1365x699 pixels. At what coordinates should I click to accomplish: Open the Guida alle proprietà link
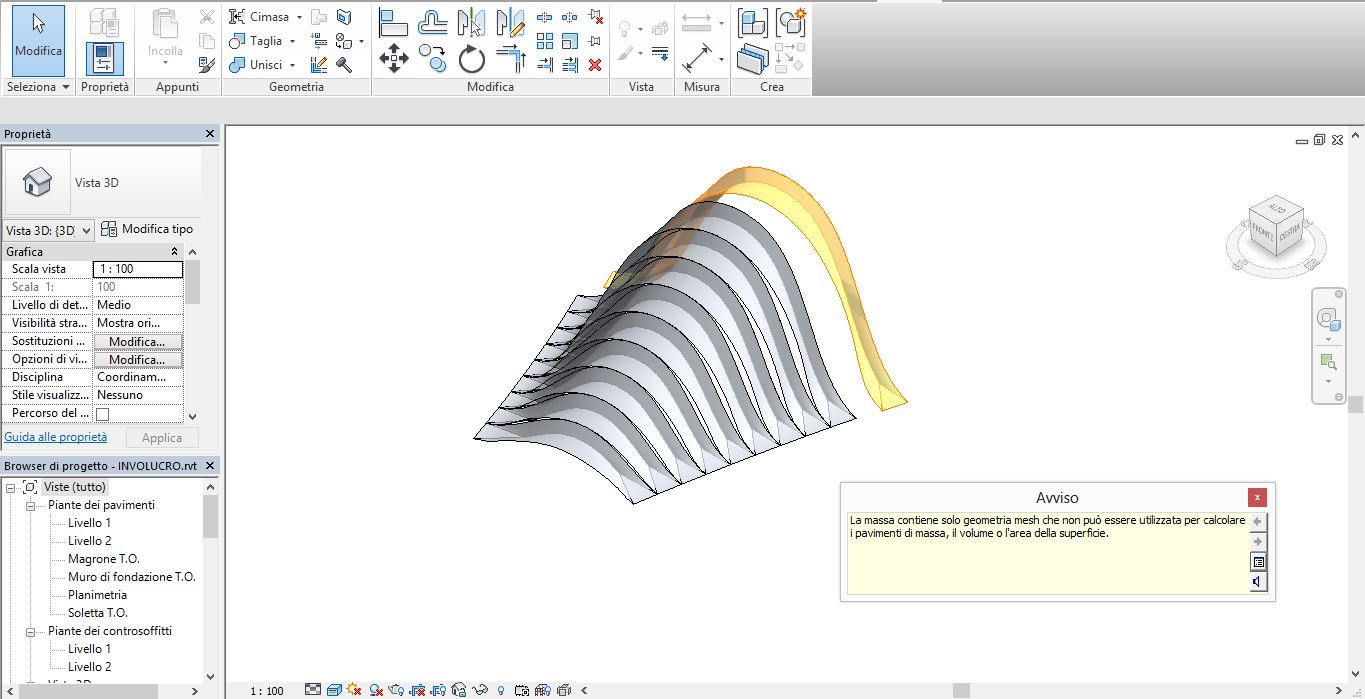tap(56, 437)
